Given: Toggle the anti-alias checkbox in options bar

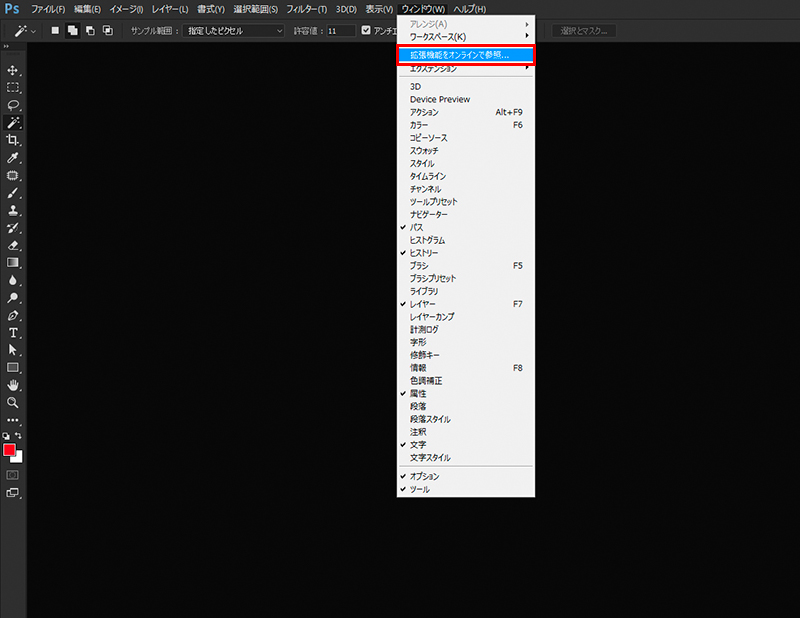Looking at the screenshot, I should pyautogui.click(x=366, y=30).
